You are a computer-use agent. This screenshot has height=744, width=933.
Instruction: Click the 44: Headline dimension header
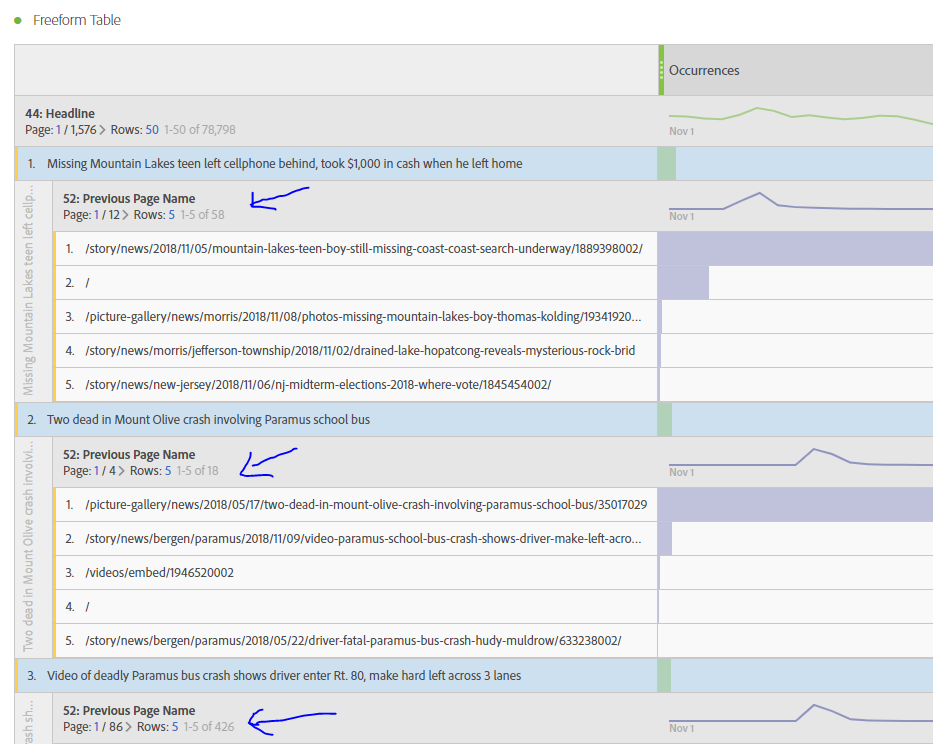coord(60,114)
